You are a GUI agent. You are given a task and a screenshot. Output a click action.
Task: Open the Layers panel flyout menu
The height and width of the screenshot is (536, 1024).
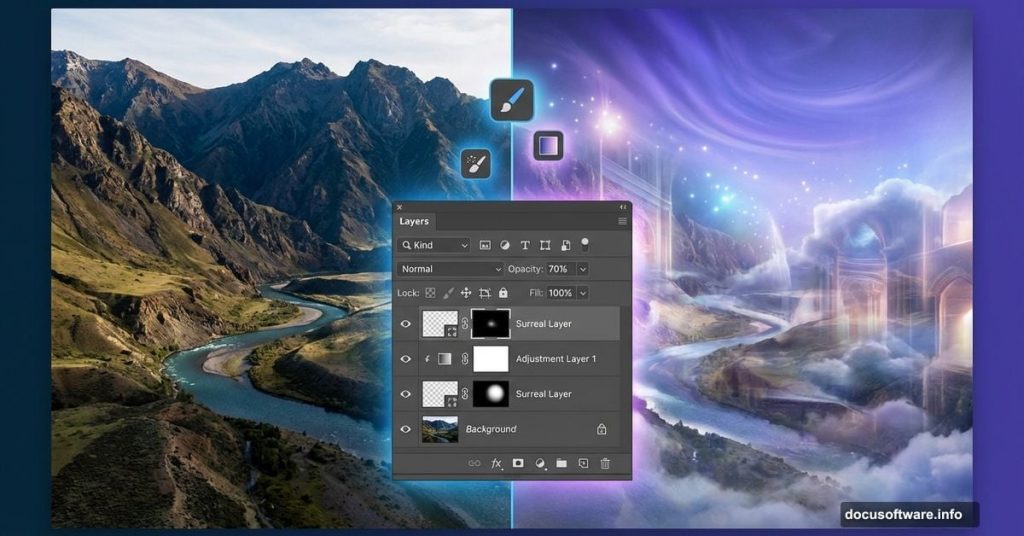pyautogui.click(x=622, y=222)
